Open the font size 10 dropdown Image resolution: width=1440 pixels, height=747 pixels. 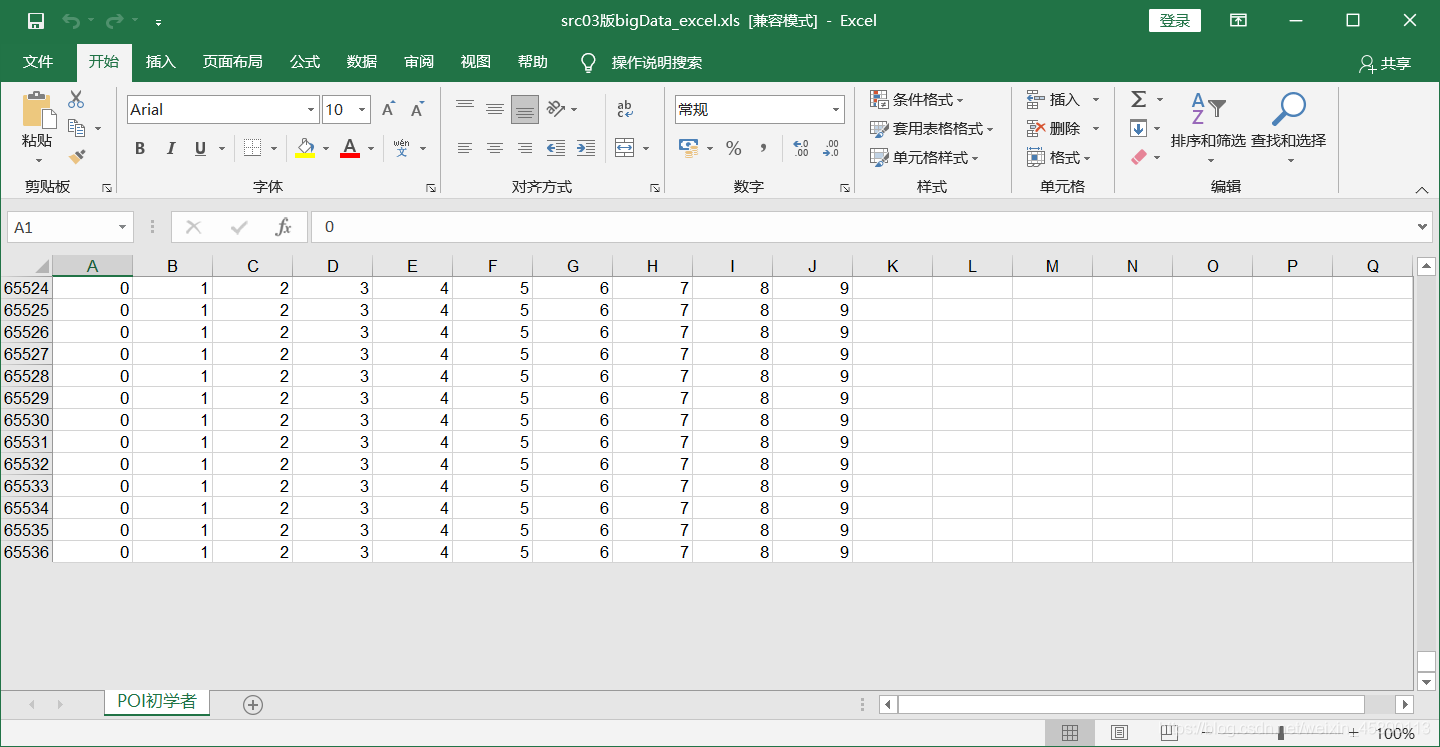362,110
